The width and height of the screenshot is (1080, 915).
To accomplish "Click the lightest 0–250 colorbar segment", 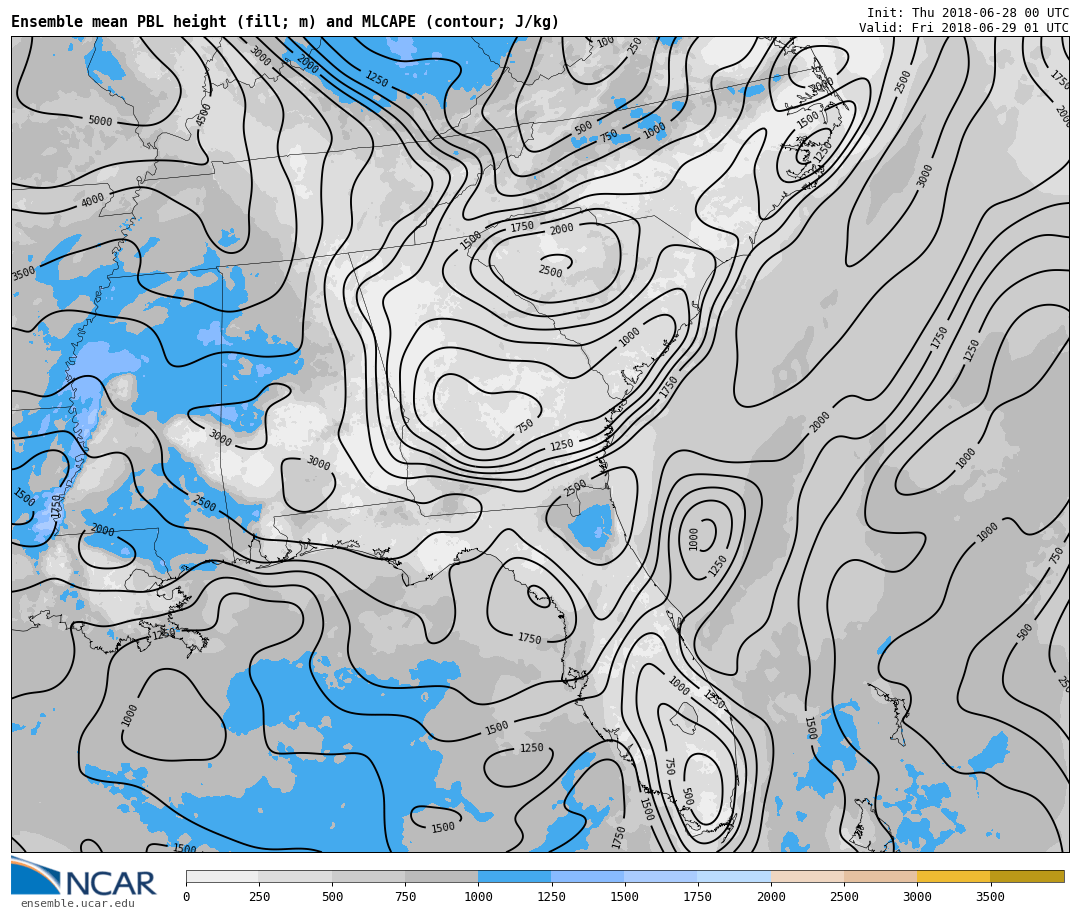I will (x=222, y=876).
